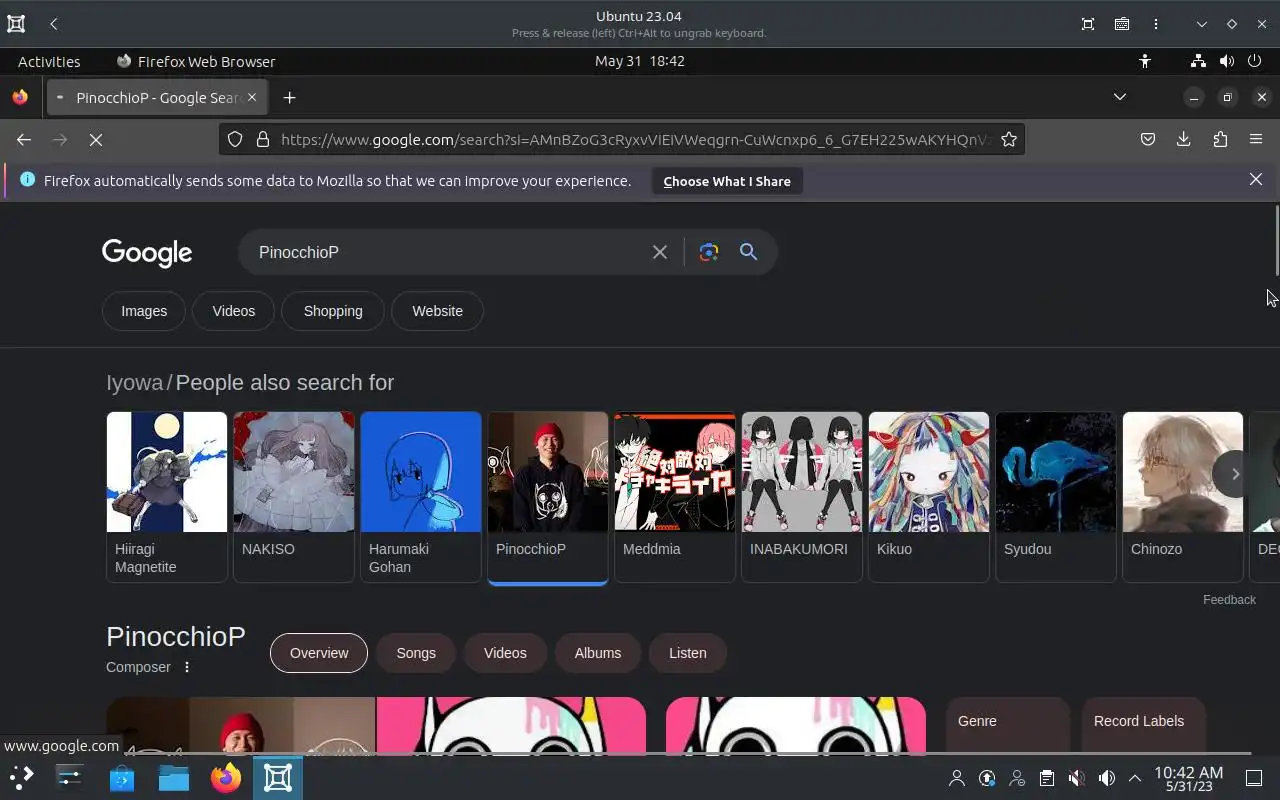This screenshot has width=1280, height=800.
Task: Click the Google logo
Action: click(147, 253)
